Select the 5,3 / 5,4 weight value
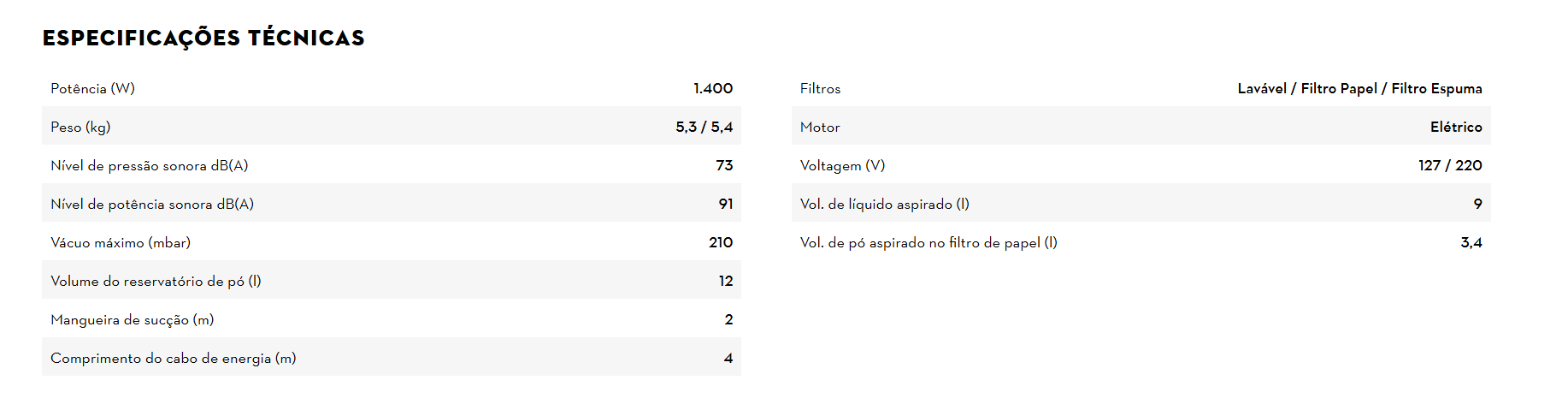Viewport: 1568px width, 410px height. click(704, 127)
